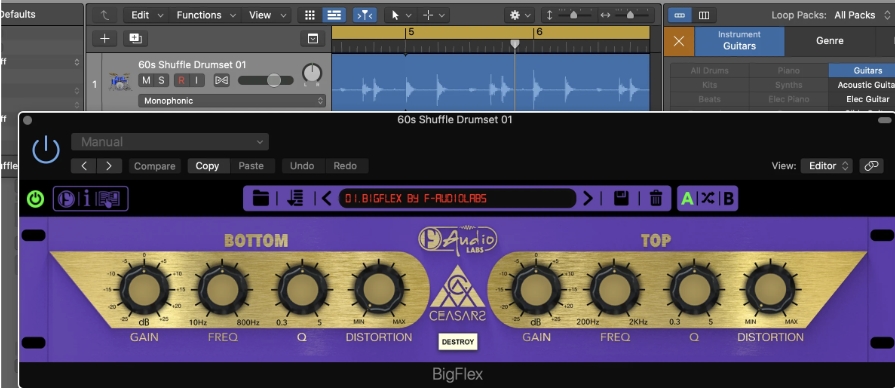Click the DESTROY button
895x388 pixels.
[x=458, y=342]
